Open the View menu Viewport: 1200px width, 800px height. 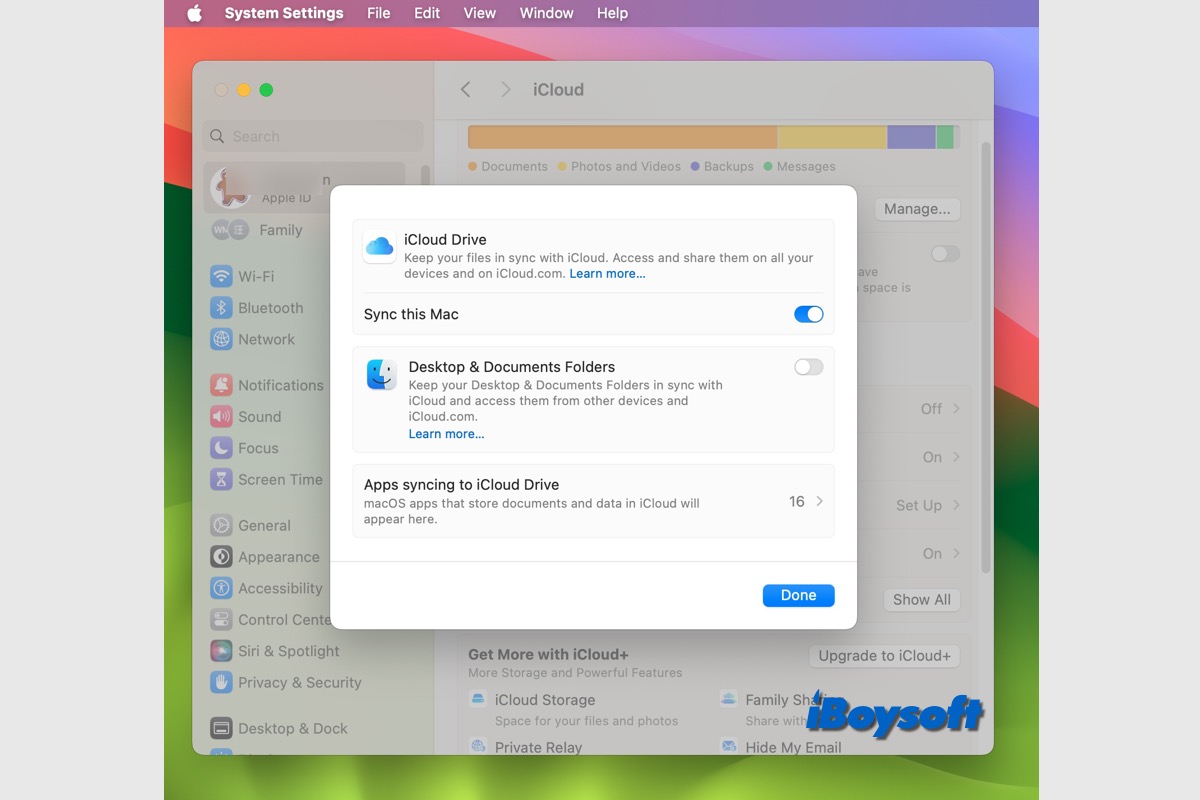pyautogui.click(x=479, y=13)
